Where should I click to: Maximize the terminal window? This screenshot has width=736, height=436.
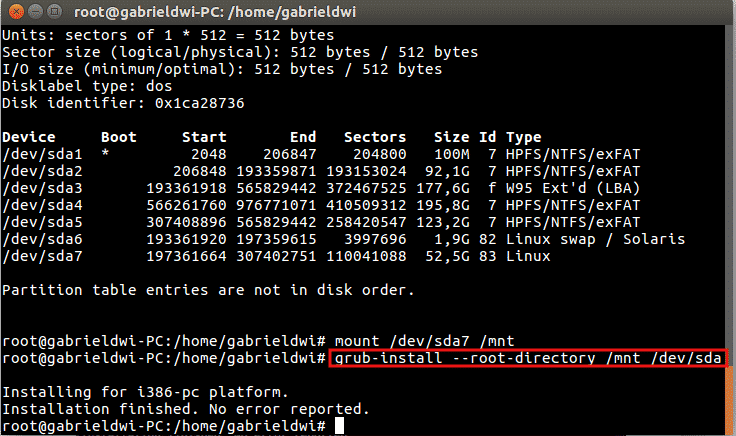tap(55, 11)
